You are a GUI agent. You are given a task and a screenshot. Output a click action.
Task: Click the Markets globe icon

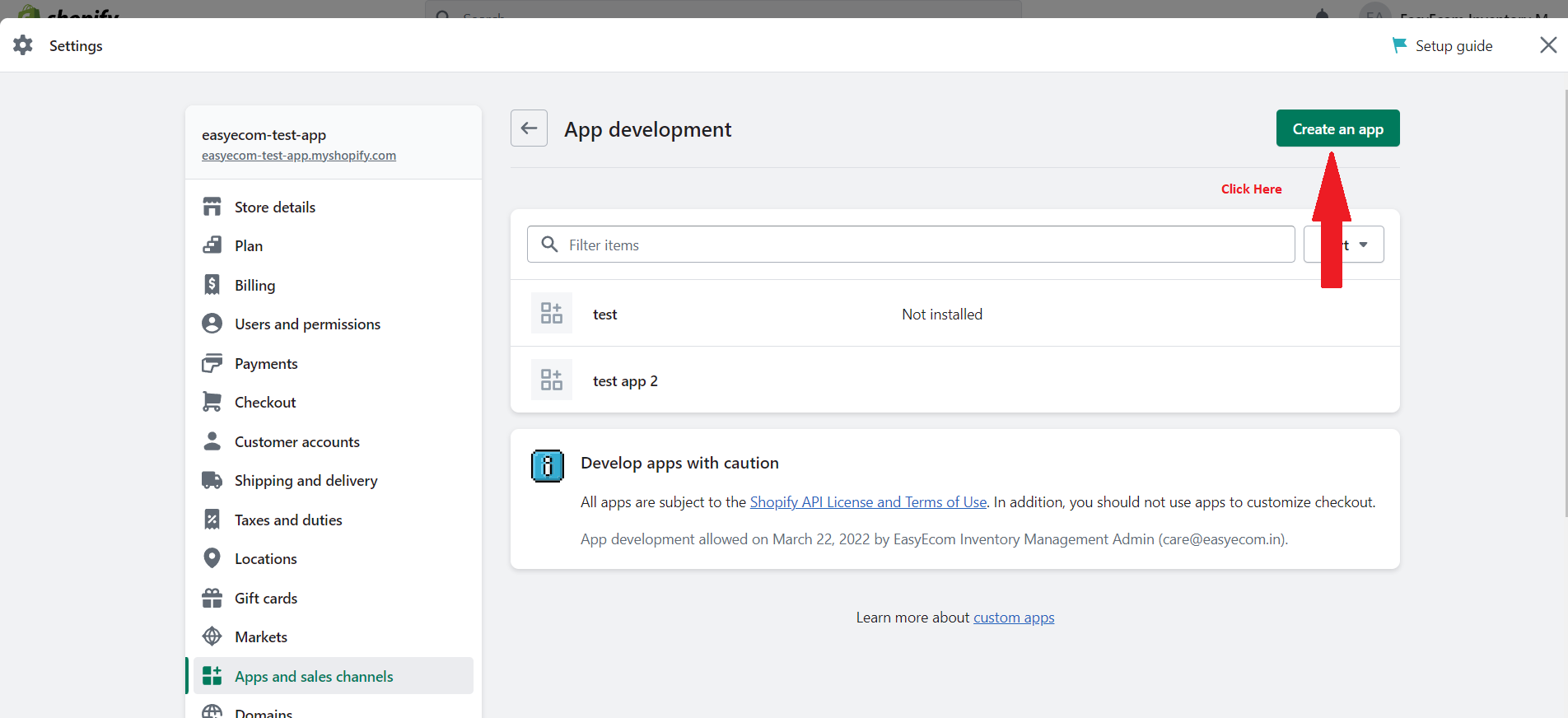[x=212, y=636]
